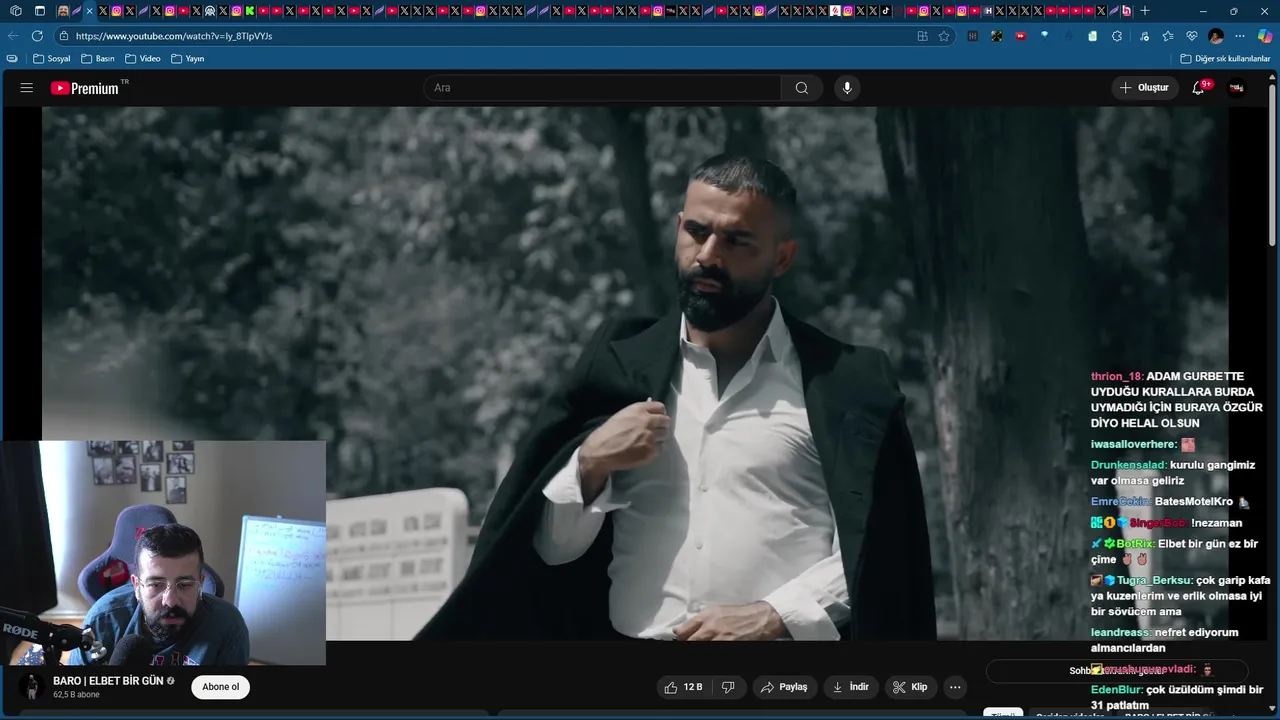Like the video with 12 B likes
The height and width of the screenshot is (720, 1280).
pyautogui.click(x=683, y=687)
